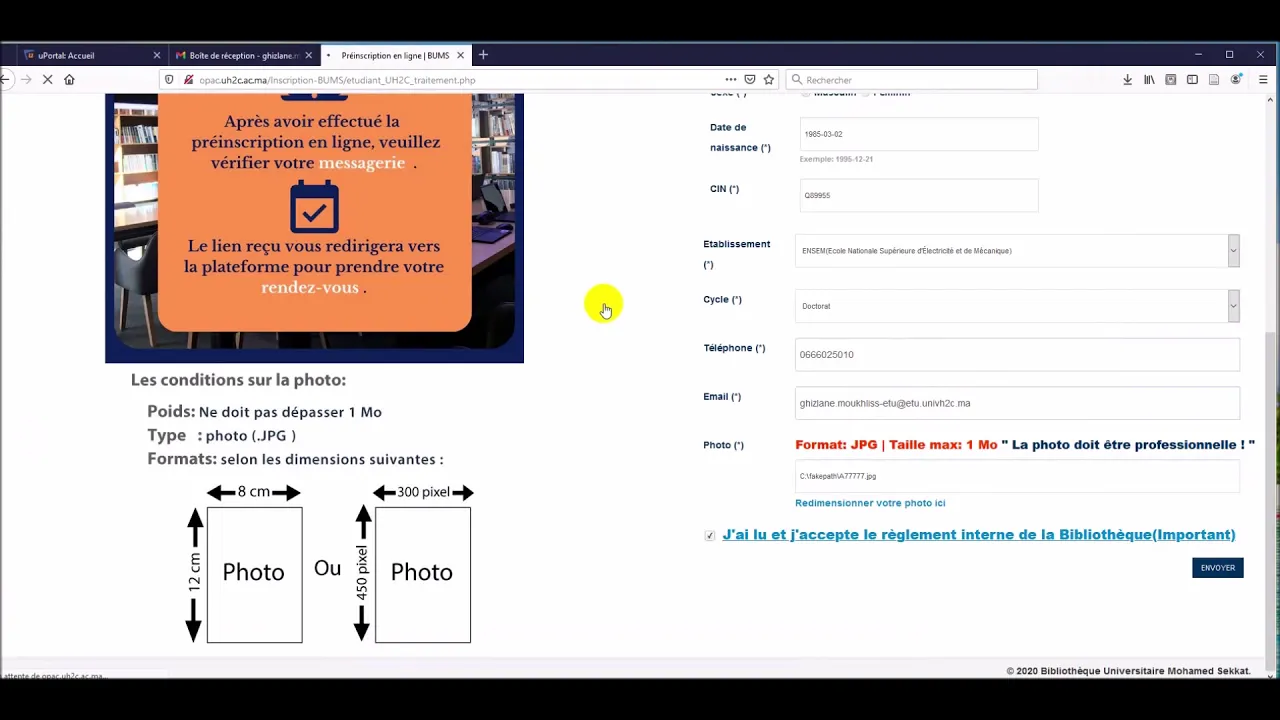Image resolution: width=1280 pixels, height=720 pixels.
Task: Click 'Les conditions sur la photo:' heading
Action: click(x=238, y=380)
